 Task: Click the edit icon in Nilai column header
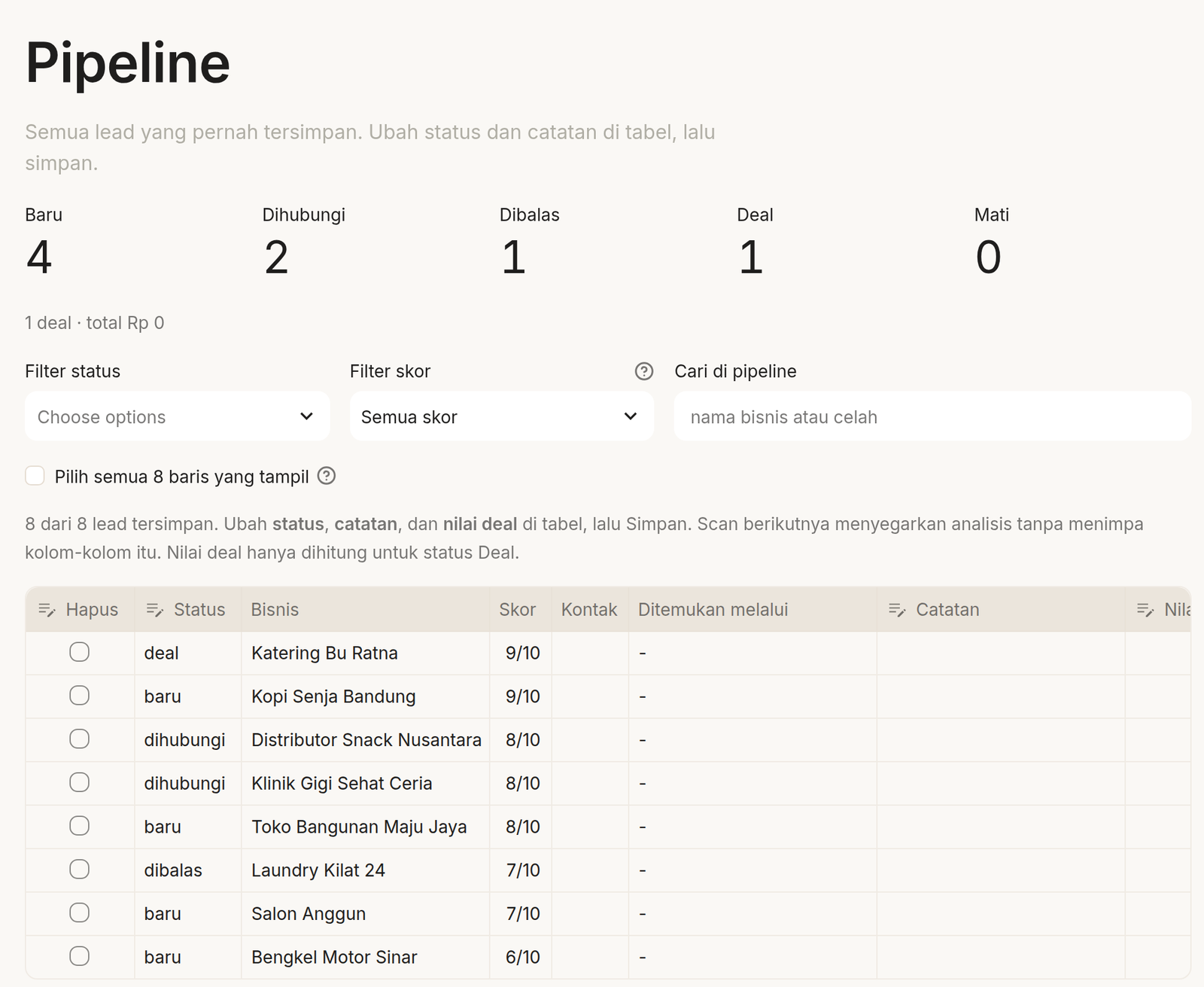(x=1145, y=610)
